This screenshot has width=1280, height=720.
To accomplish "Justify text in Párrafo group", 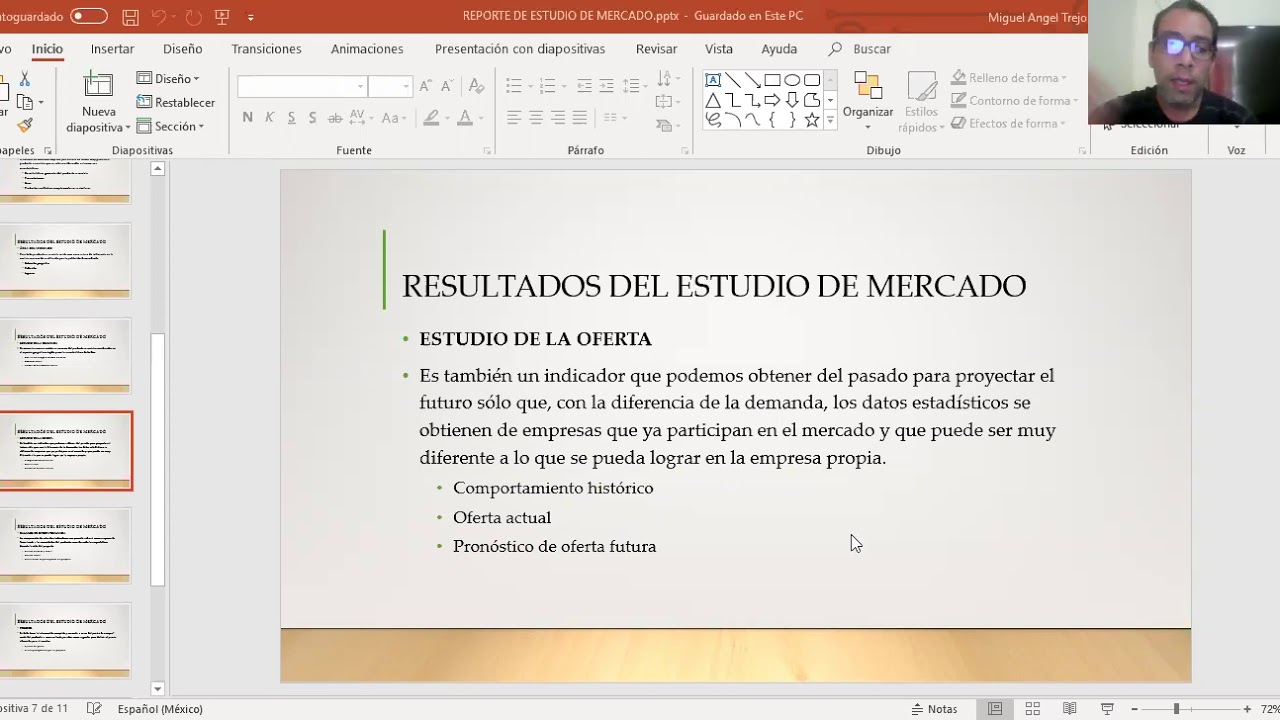I will [580, 118].
